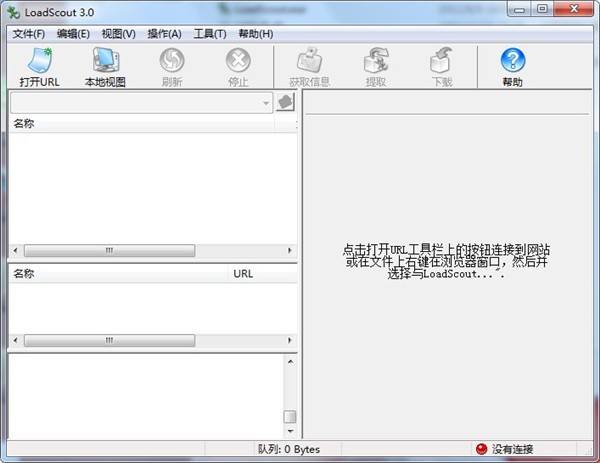Click the Extract (提取) toolbar icon
Image resolution: width=600 pixels, height=463 pixels.
point(376,60)
